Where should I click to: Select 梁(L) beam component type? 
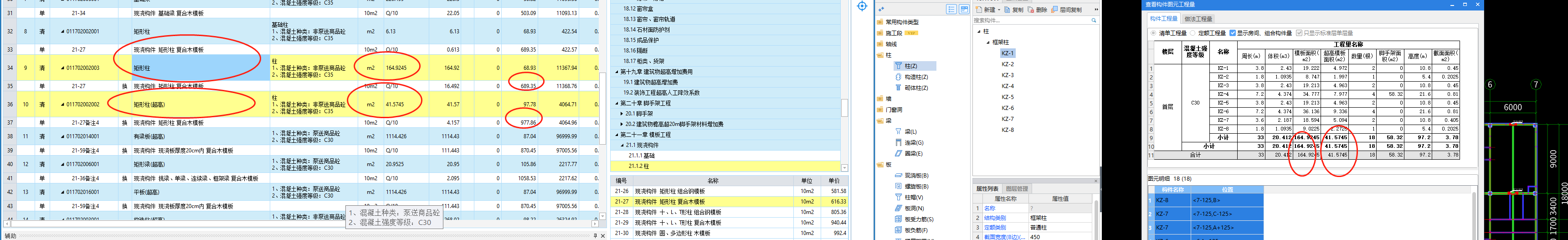click(x=906, y=131)
